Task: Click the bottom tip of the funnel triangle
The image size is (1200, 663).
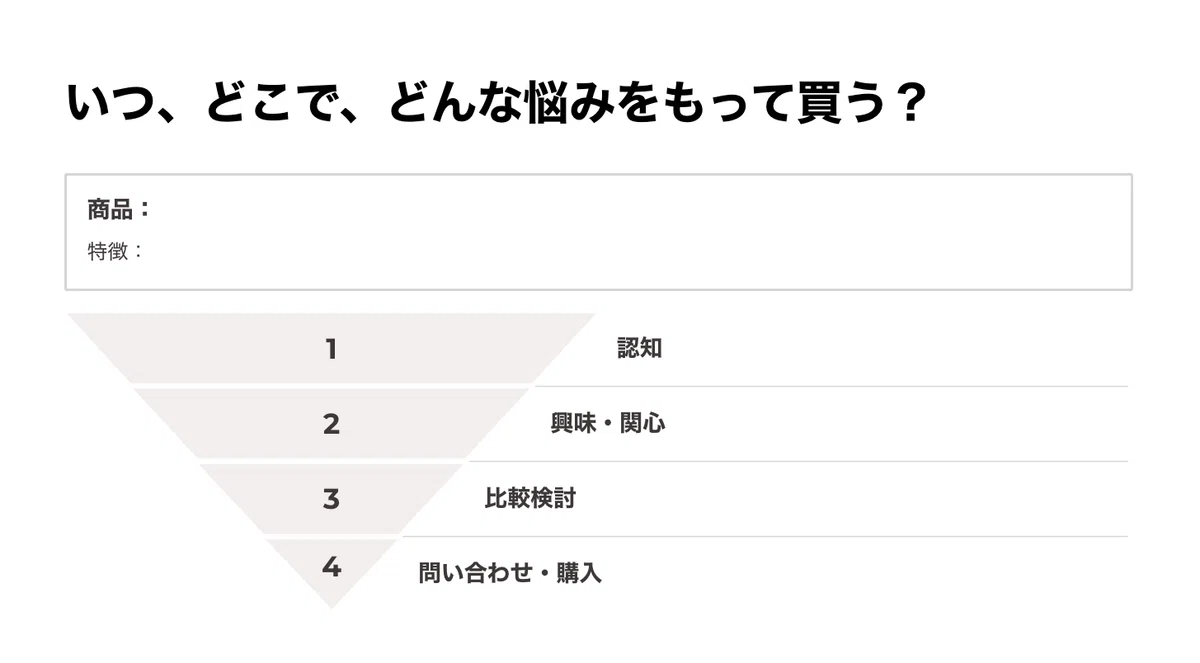Action: coord(332,603)
